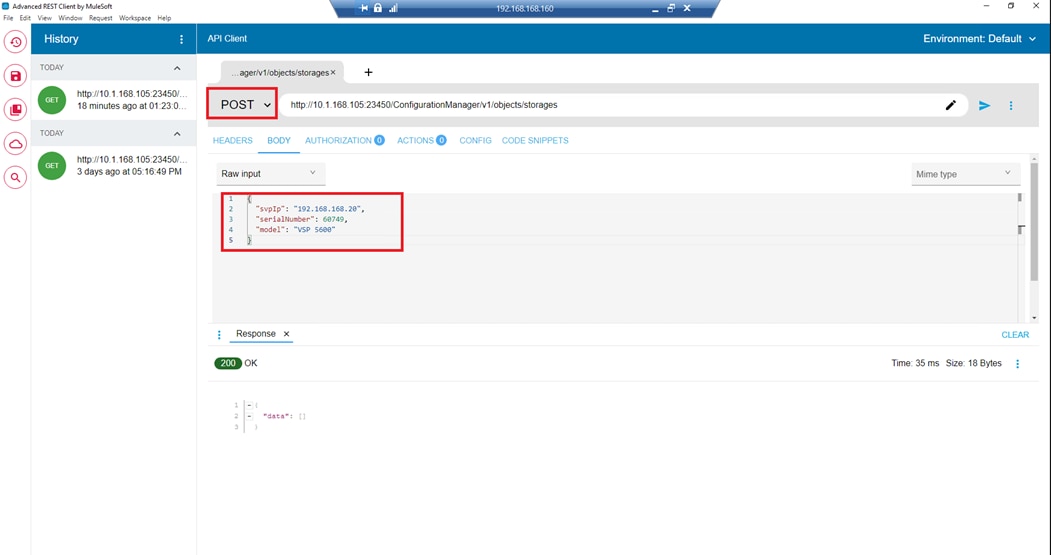Switch to the BODY tab
The height and width of the screenshot is (555, 1051).
pyautogui.click(x=279, y=141)
